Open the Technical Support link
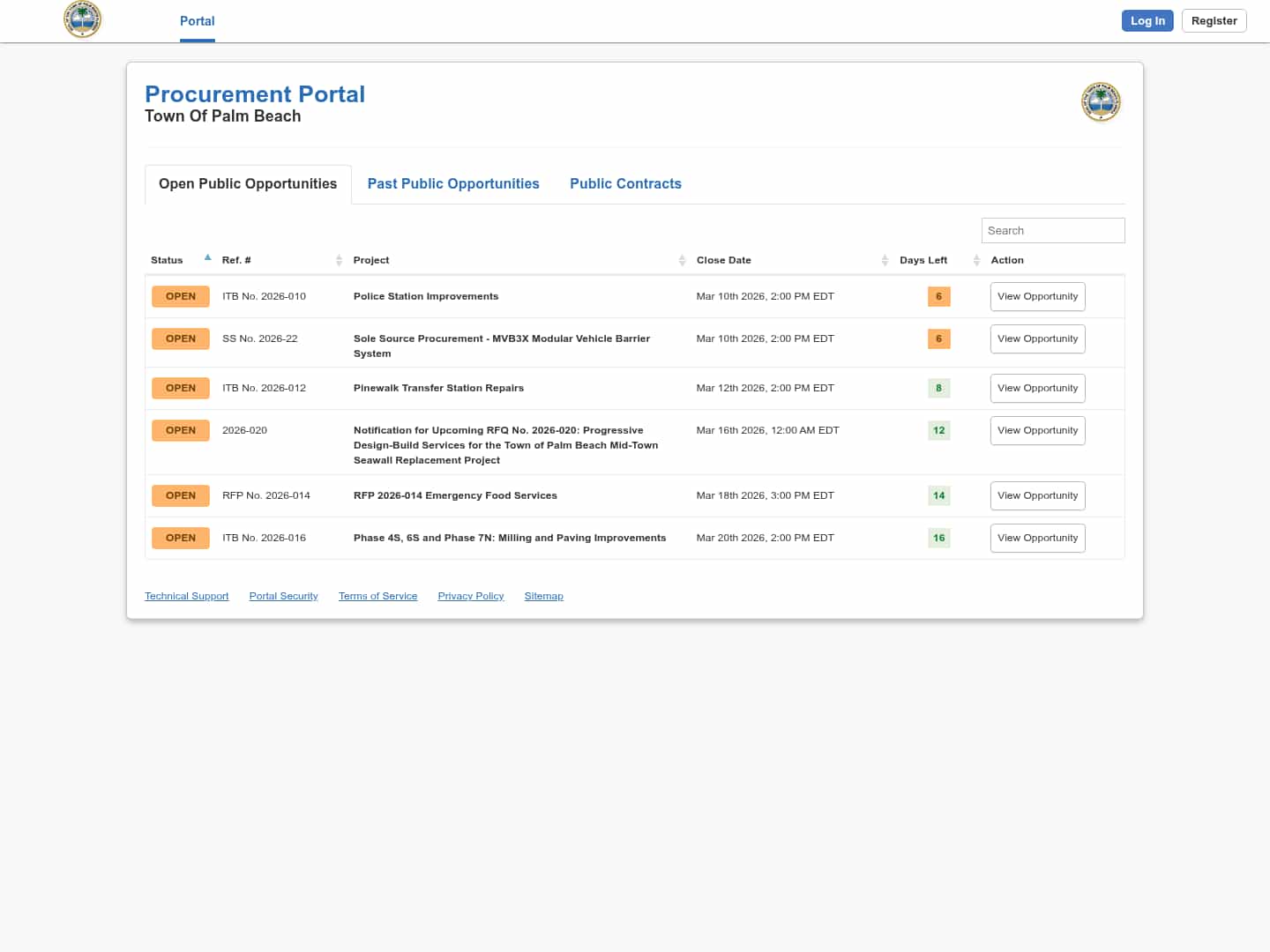 [x=187, y=596]
